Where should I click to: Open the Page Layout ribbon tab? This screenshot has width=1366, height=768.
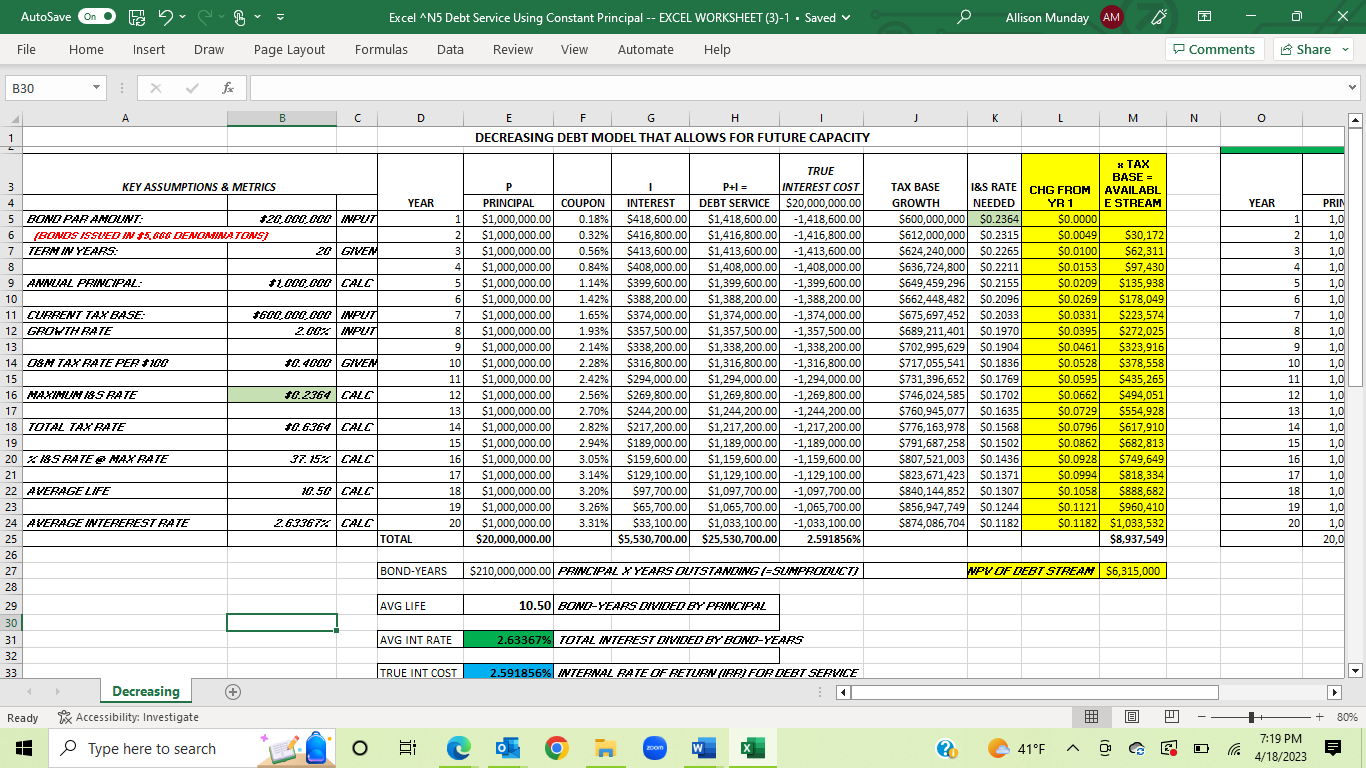coord(289,49)
